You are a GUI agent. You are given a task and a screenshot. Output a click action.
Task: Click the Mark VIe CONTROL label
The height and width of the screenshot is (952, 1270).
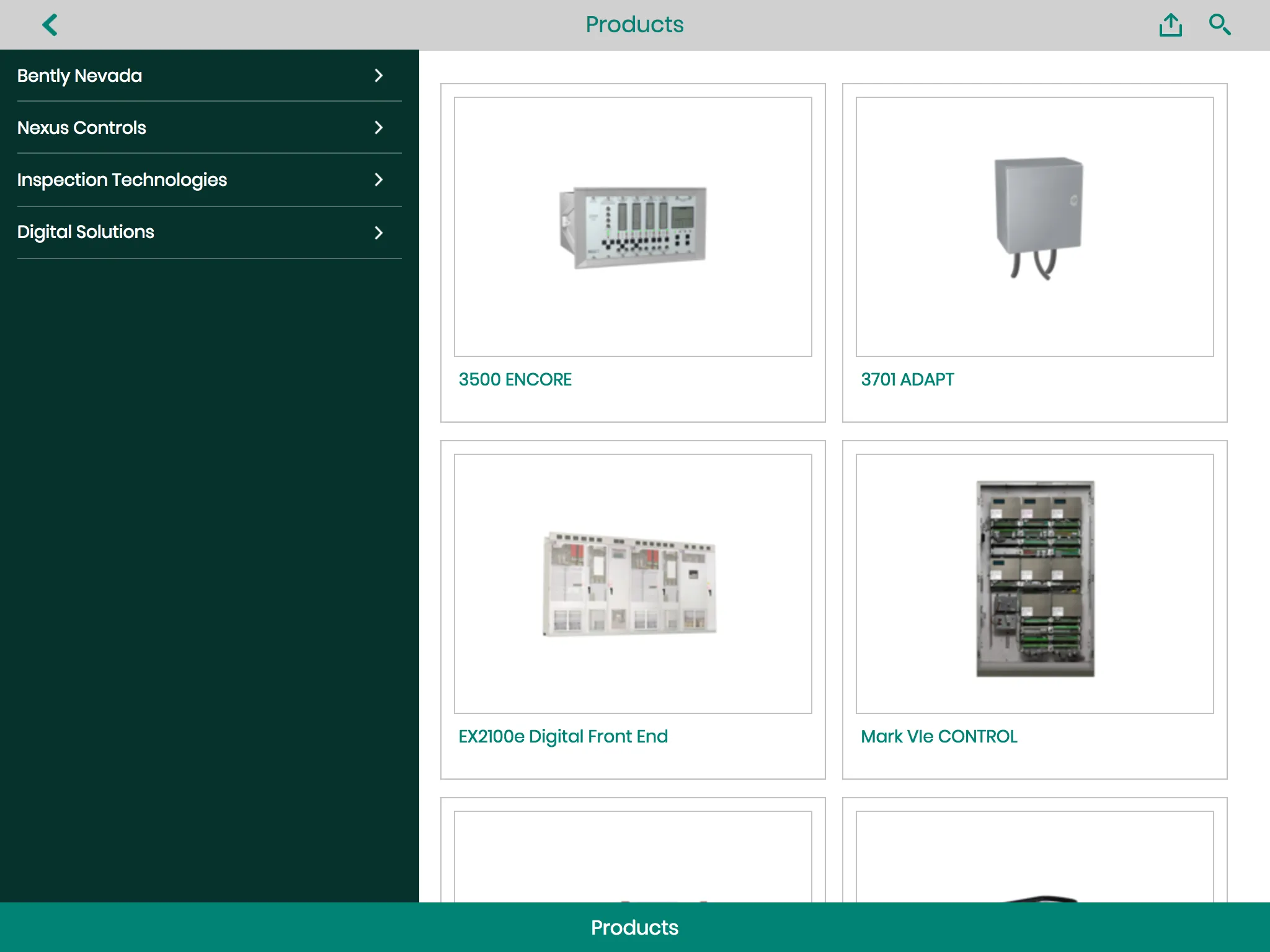point(939,736)
